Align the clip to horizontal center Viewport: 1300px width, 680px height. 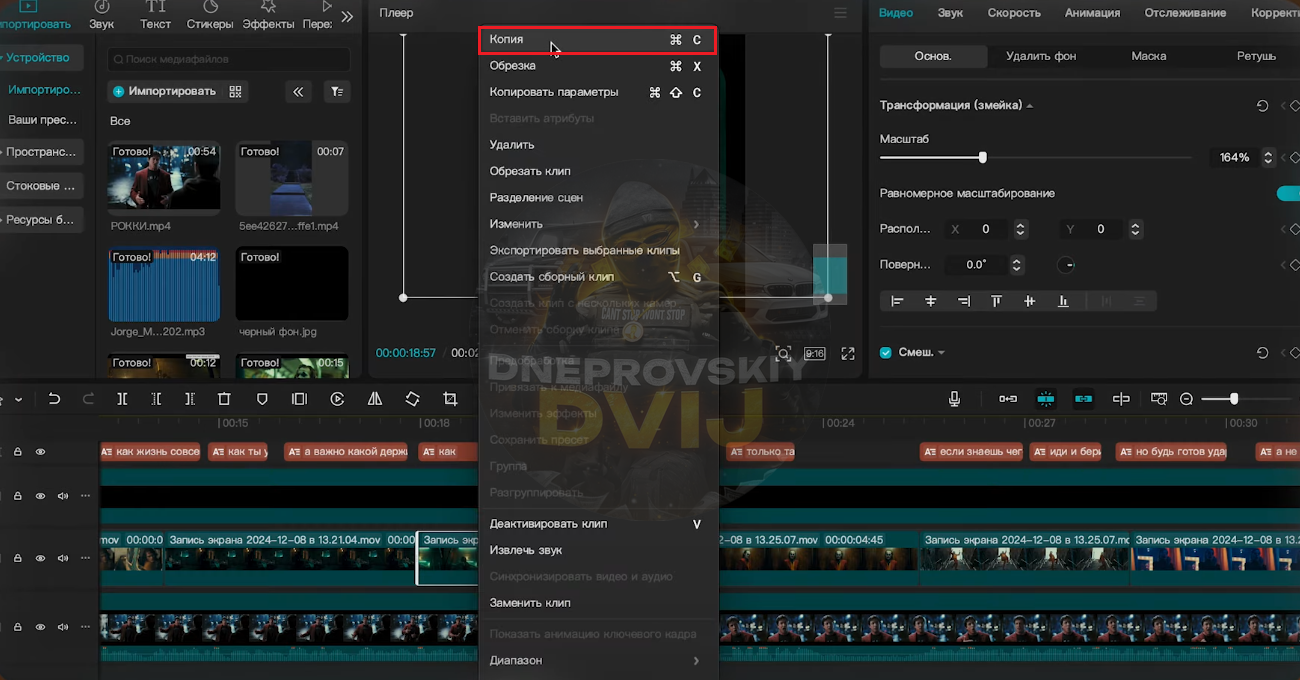click(930, 301)
